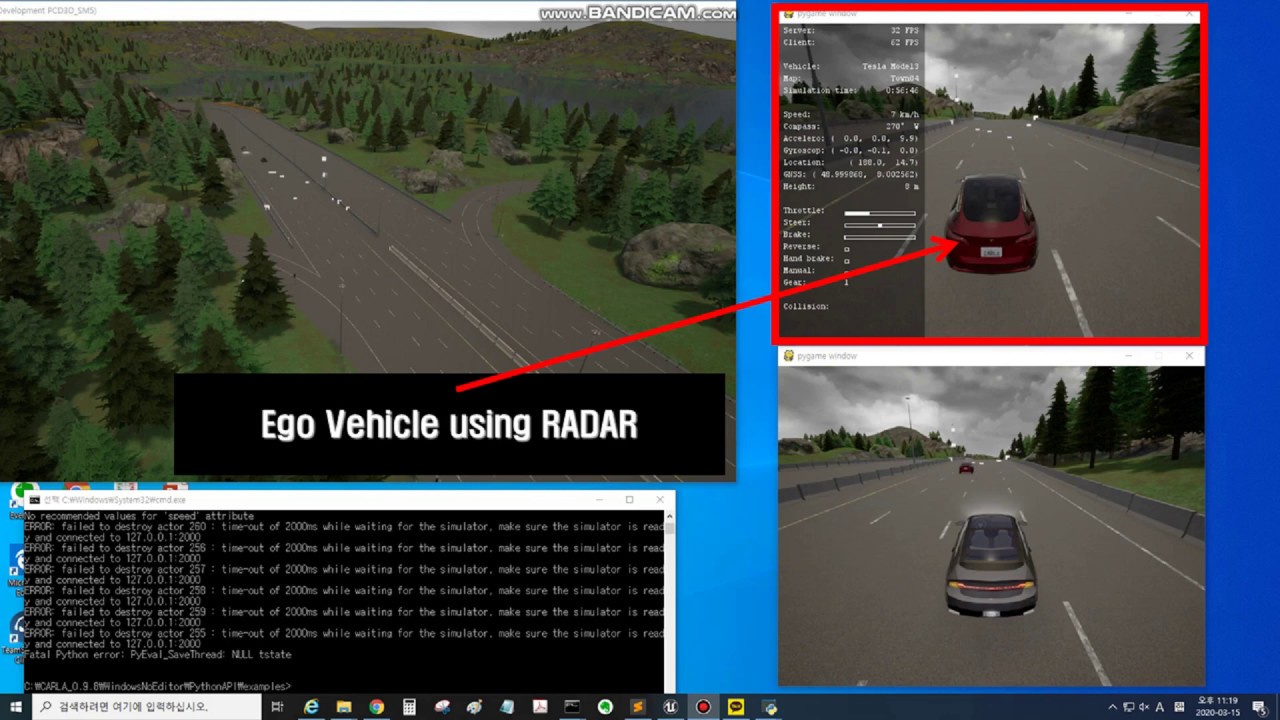Screen dimensions: 1280x720
Task: Open the red PDF reader taskbar icon
Action: click(x=539, y=707)
